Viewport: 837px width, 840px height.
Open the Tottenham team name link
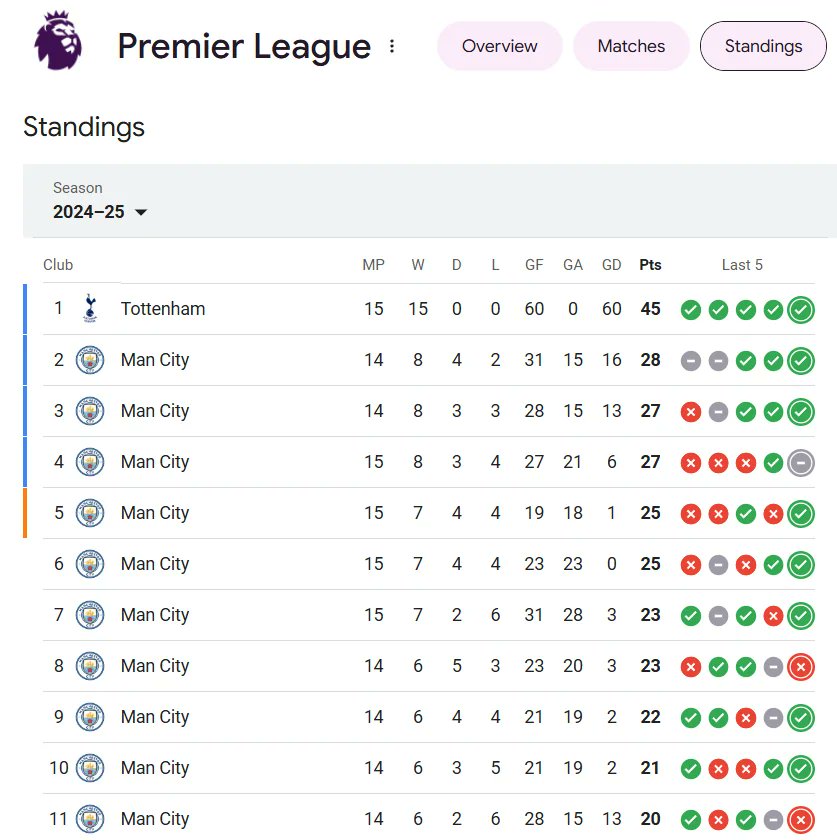[x=163, y=309]
